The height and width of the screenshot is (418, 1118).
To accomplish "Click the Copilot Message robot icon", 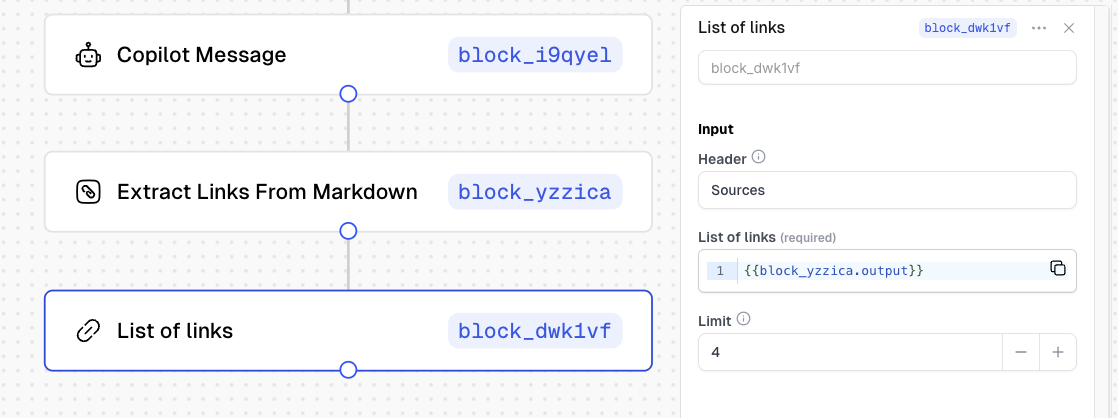I will [x=89, y=56].
